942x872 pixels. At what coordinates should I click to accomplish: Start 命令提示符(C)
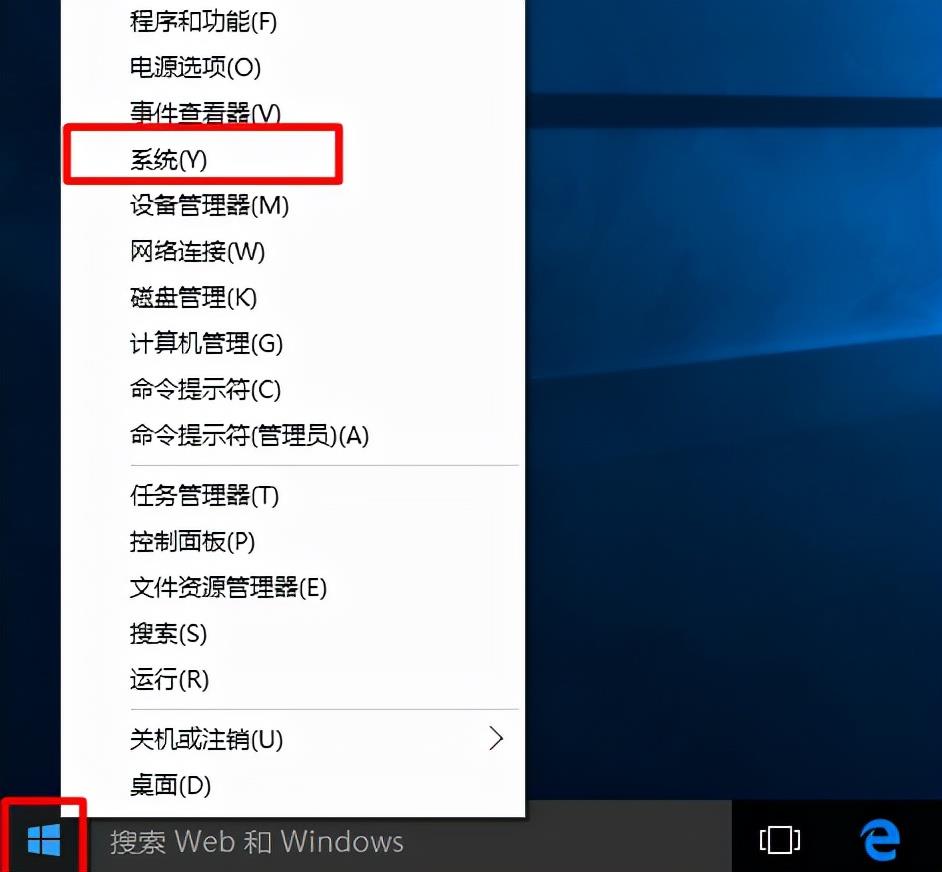click(205, 389)
